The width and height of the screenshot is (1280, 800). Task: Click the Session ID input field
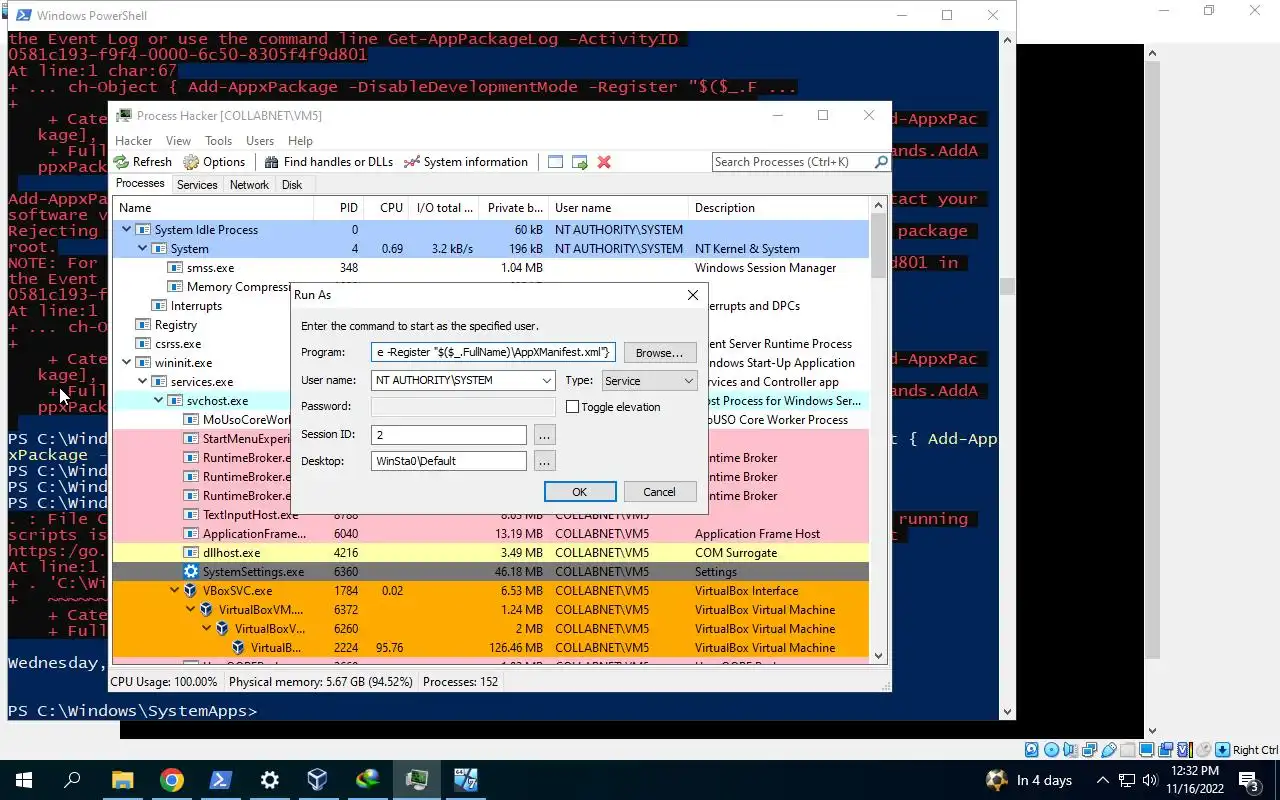pyautogui.click(x=448, y=435)
